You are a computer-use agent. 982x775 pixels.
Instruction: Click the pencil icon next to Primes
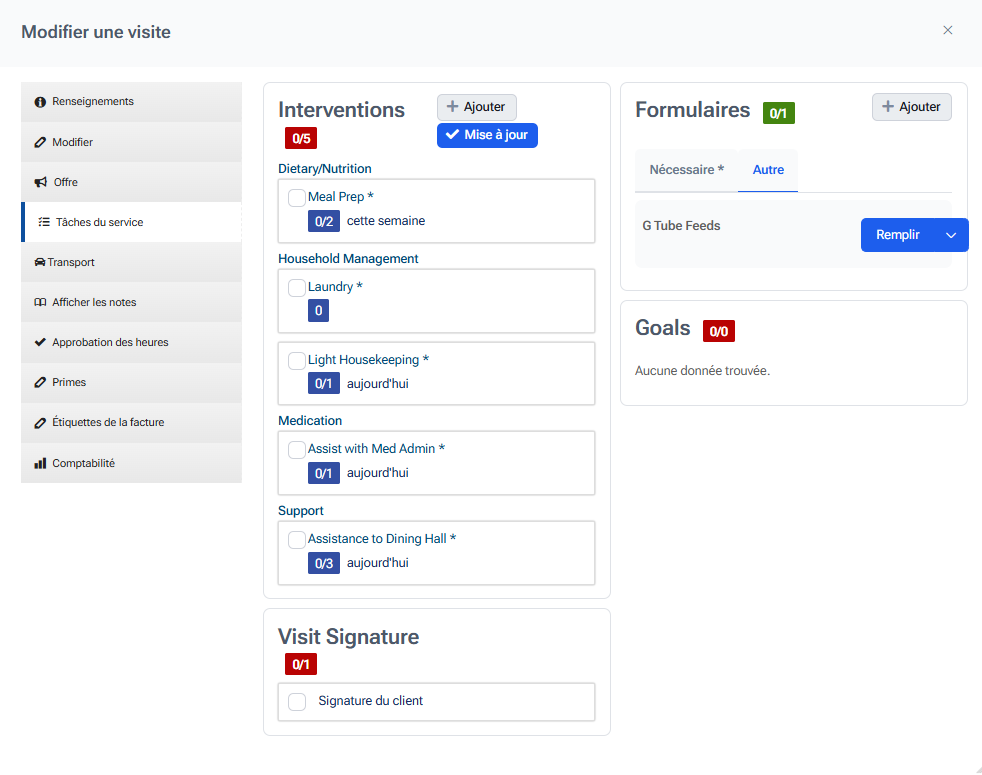click(40, 382)
